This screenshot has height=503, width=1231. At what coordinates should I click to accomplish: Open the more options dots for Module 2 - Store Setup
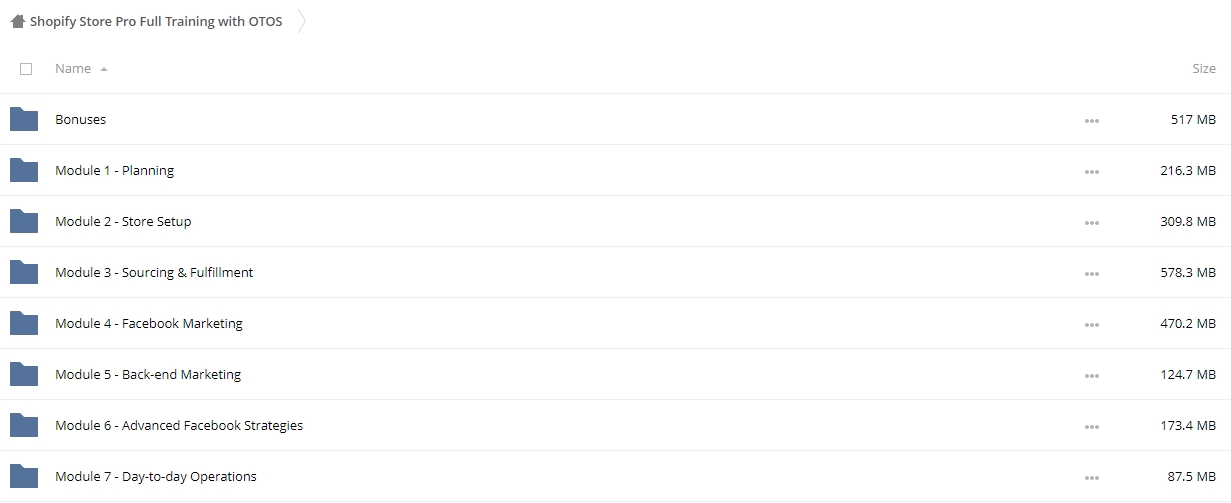[x=1091, y=223]
